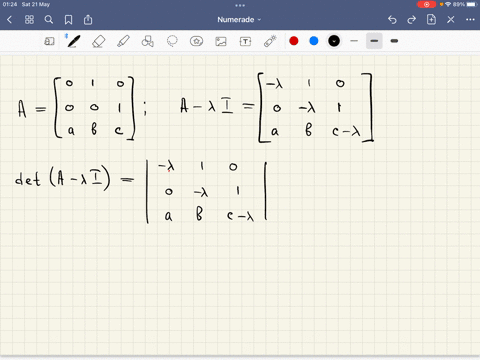Select the Image insert tool
The width and height of the screenshot is (480, 360).
tap(221, 41)
